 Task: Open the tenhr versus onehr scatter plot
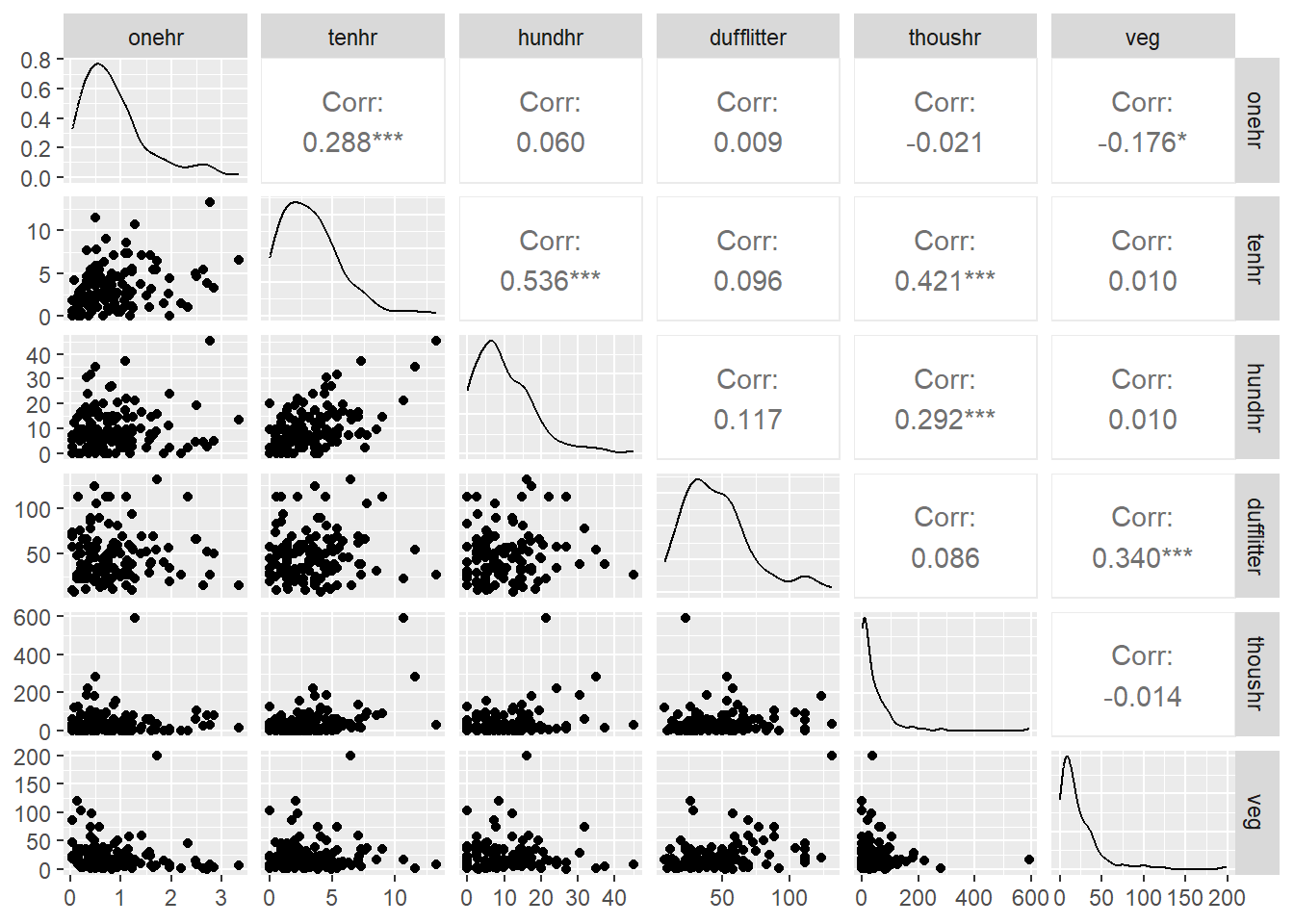tap(155, 260)
